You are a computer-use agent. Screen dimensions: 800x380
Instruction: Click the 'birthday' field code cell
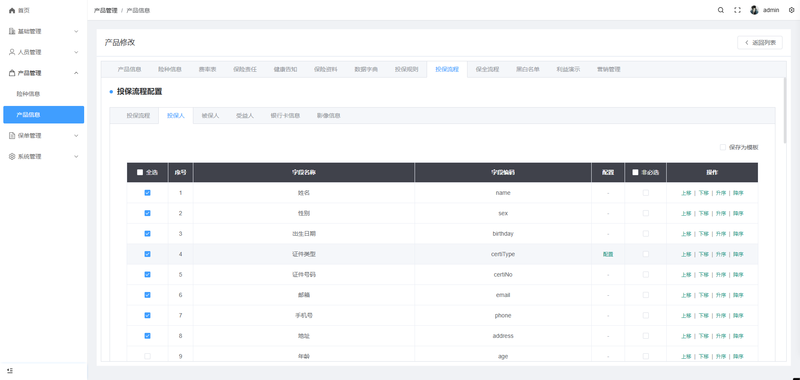pyautogui.click(x=503, y=234)
